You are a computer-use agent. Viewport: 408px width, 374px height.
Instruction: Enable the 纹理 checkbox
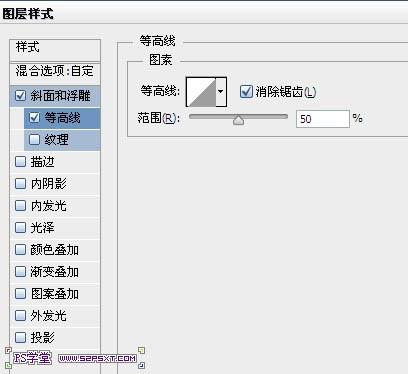34,140
